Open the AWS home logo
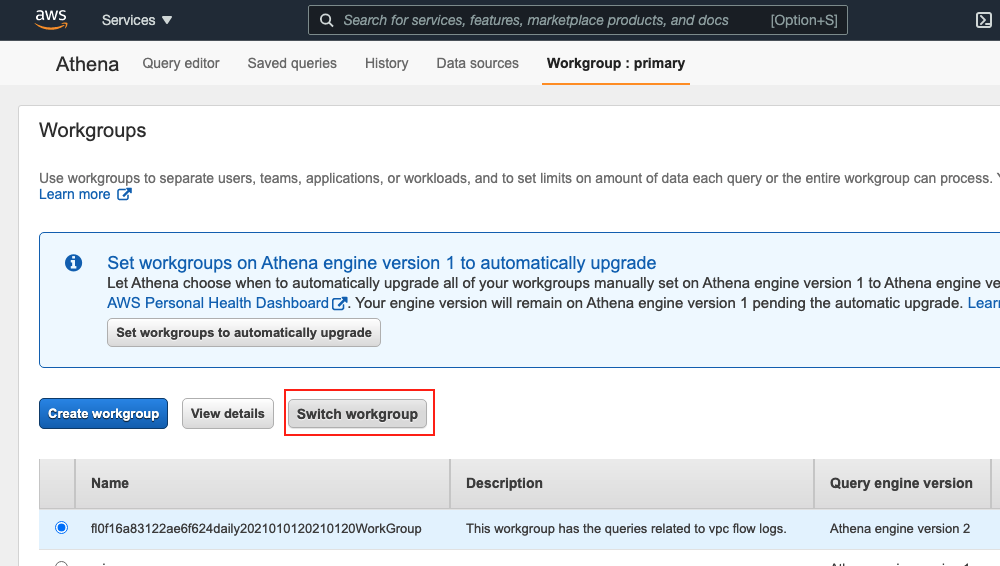This screenshot has height=566, width=1000. click(51, 20)
